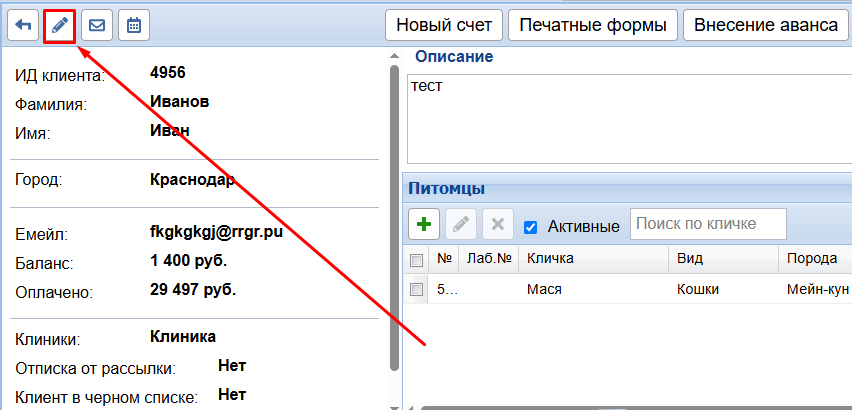This screenshot has width=852, height=410.
Task: Focus the Поиск по кличке search field
Action: point(708,224)
